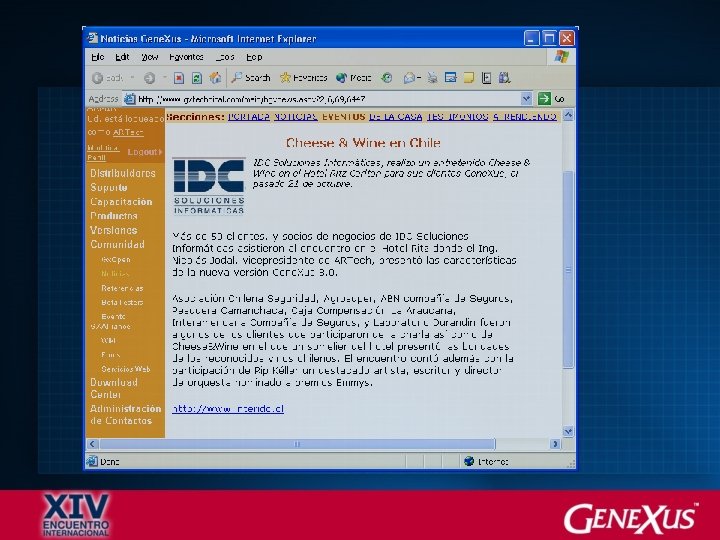Open the Favorites menu
The height and width of the screenshot is (540, 720).
pos(186,57)
